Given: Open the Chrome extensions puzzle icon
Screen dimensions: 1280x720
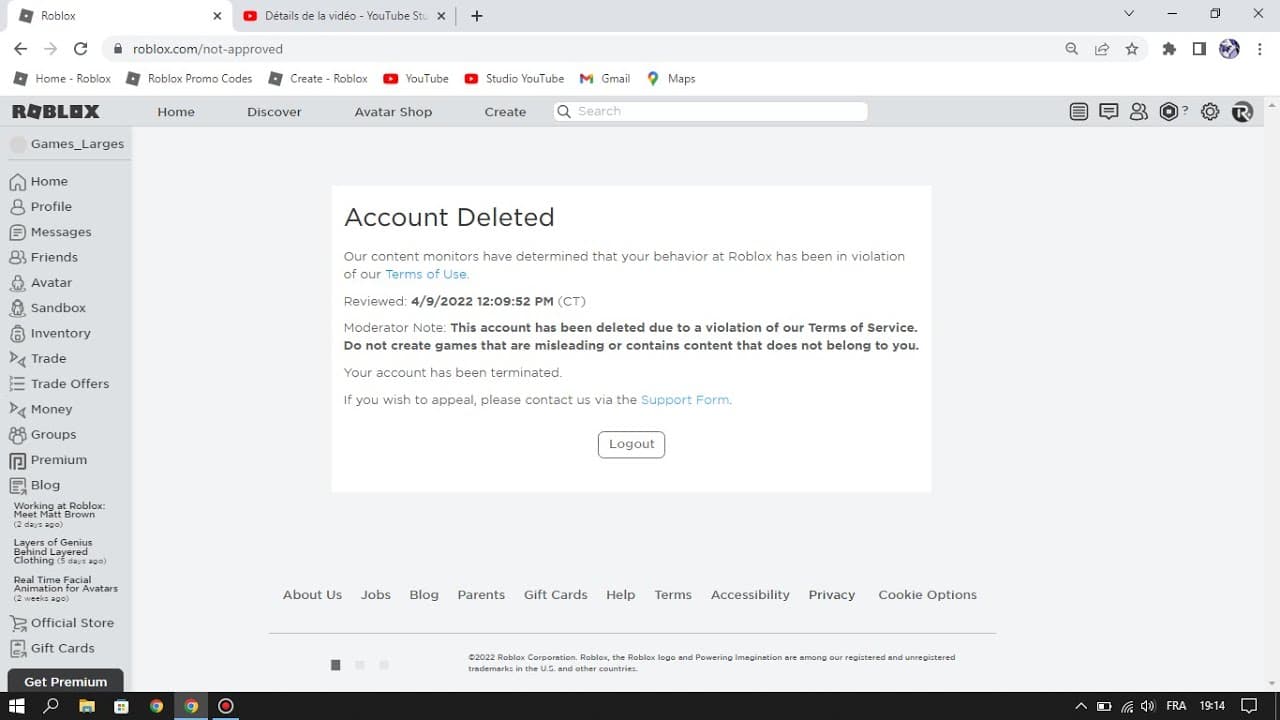Looking at the screenshot, I should 1169,48.
